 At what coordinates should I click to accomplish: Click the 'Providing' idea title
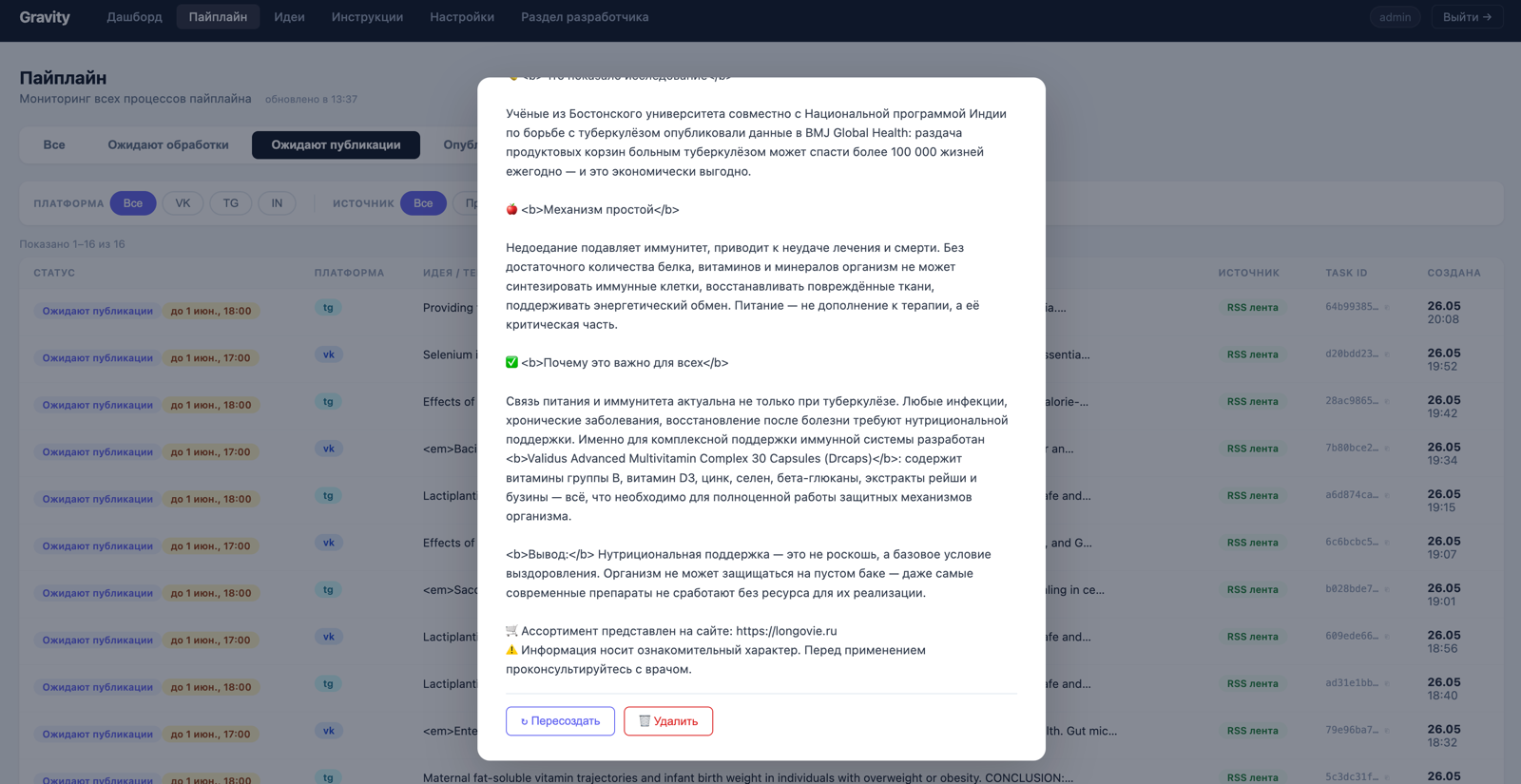coord(448,308)
